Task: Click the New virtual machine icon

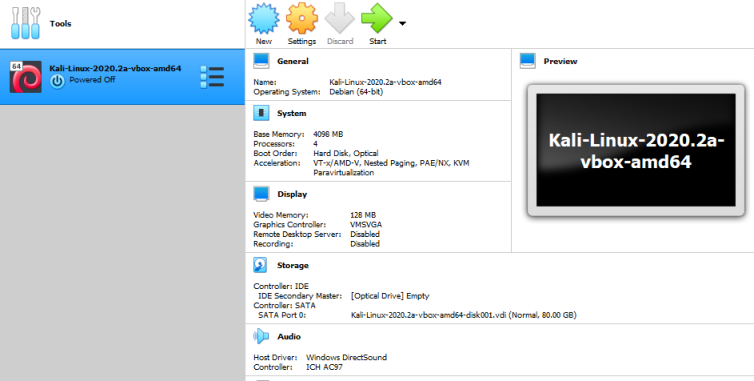Action: (x=264, y=19)
